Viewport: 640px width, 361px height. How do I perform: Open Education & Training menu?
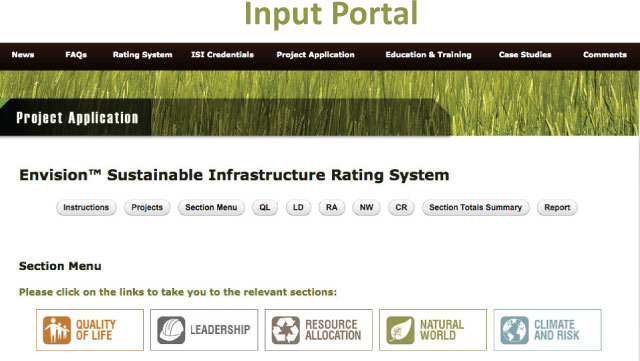tap(429, 55)
